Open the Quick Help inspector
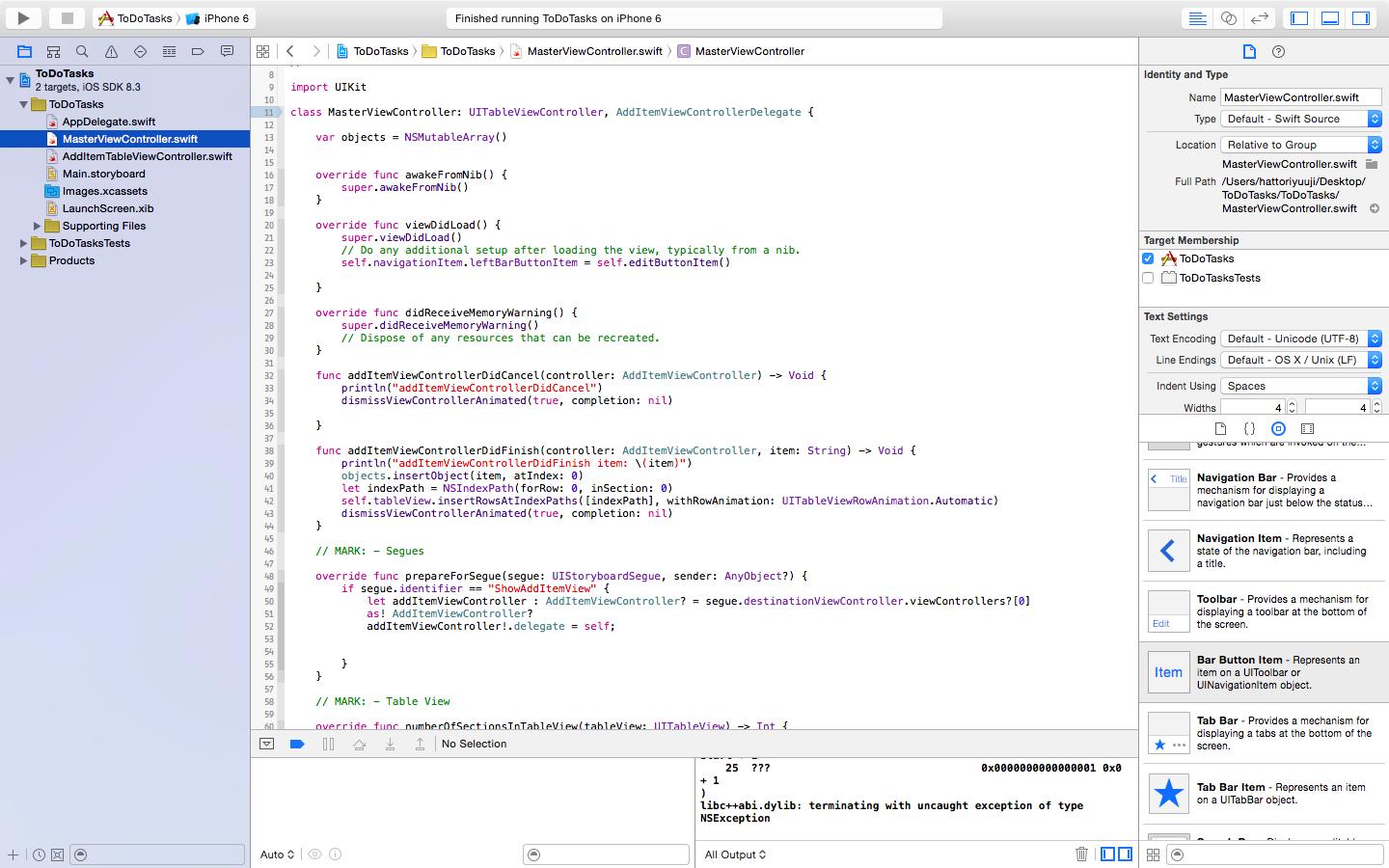Image resolution: width=1389 pixels, height=868 pixels. point(1278,51)
